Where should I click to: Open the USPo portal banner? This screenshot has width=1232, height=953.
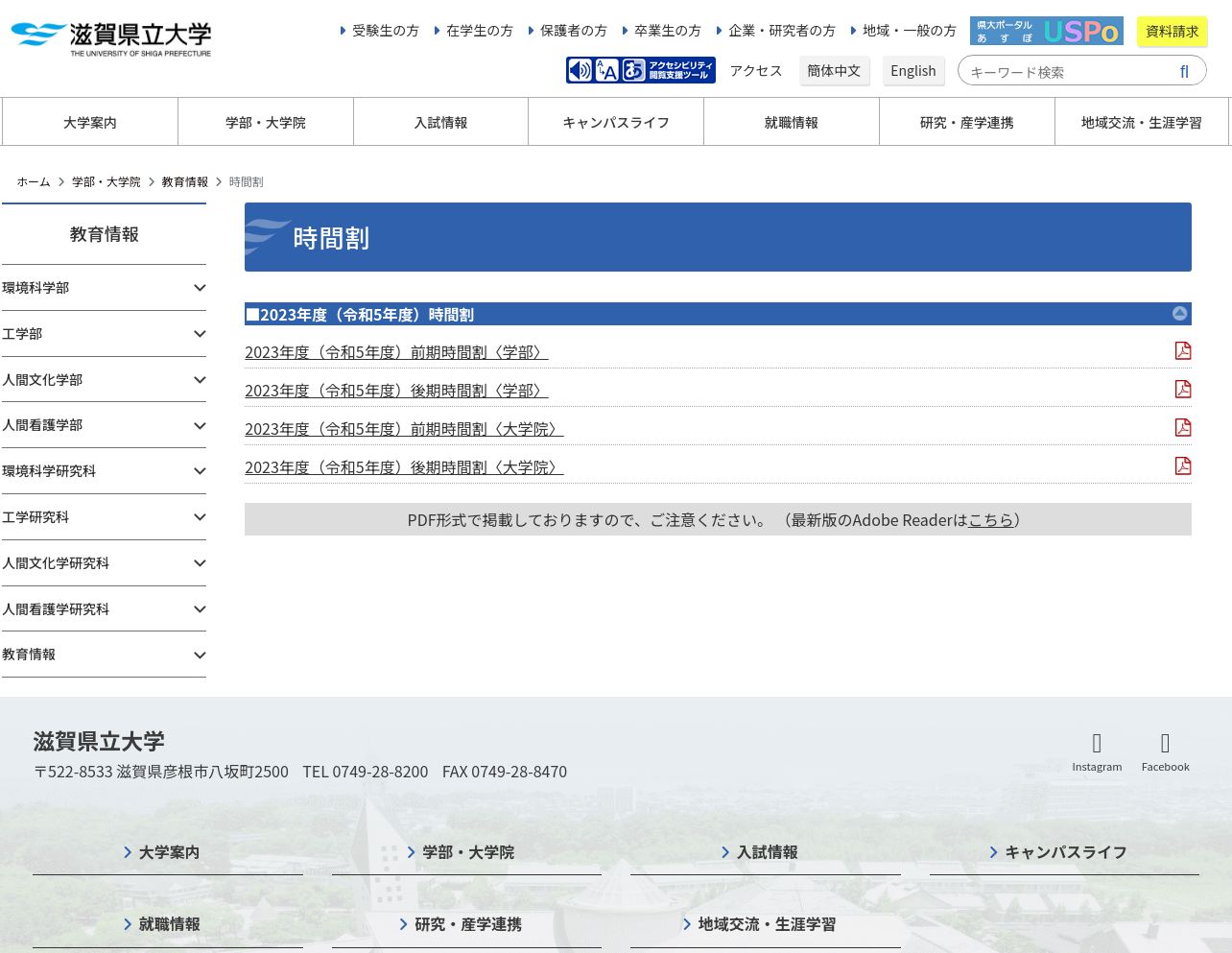[x=1047, y=31]
